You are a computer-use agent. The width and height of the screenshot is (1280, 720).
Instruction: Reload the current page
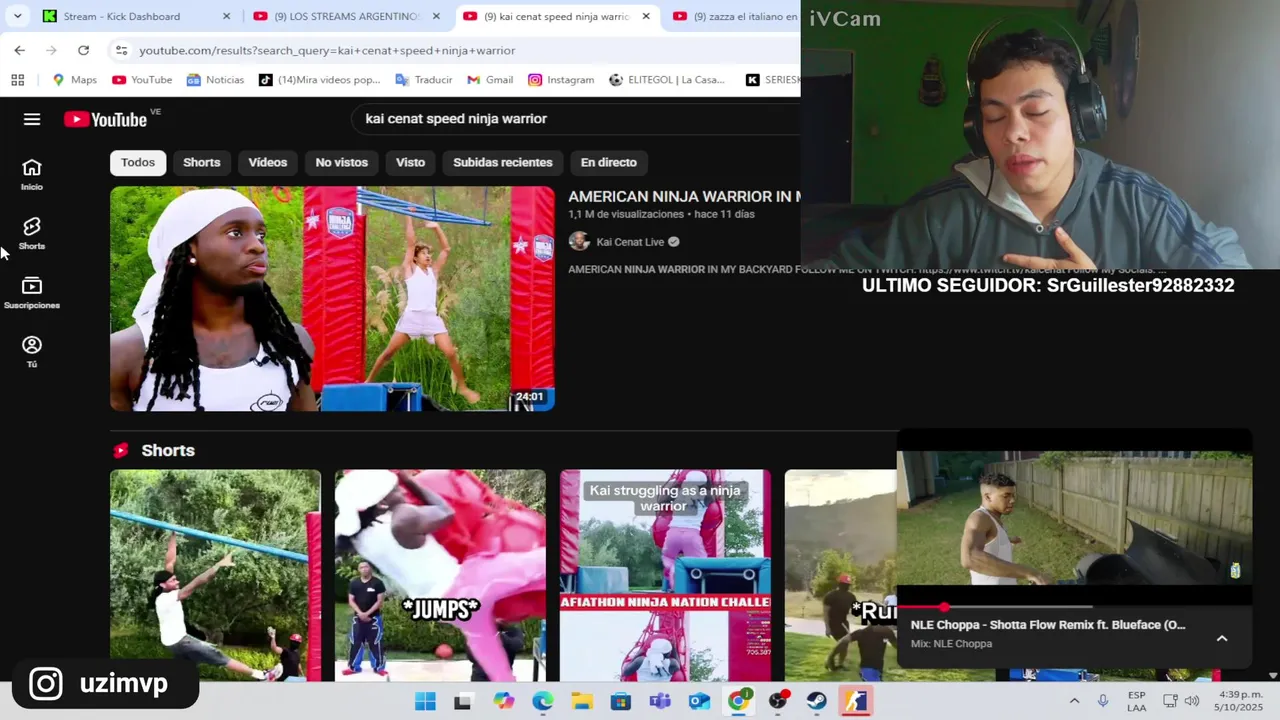83,50
